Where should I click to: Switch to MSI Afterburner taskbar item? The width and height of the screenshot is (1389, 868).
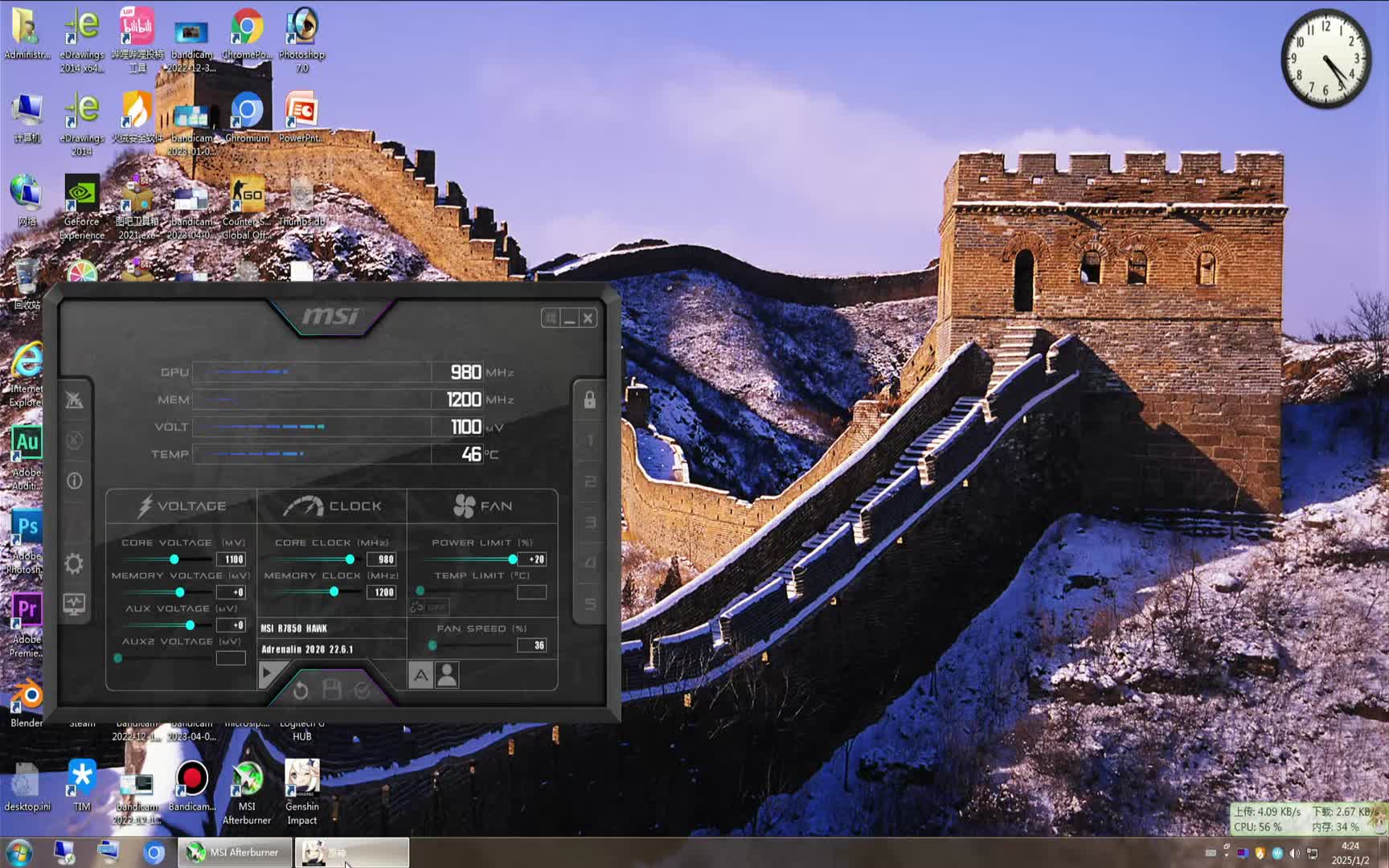click(233, 852)
